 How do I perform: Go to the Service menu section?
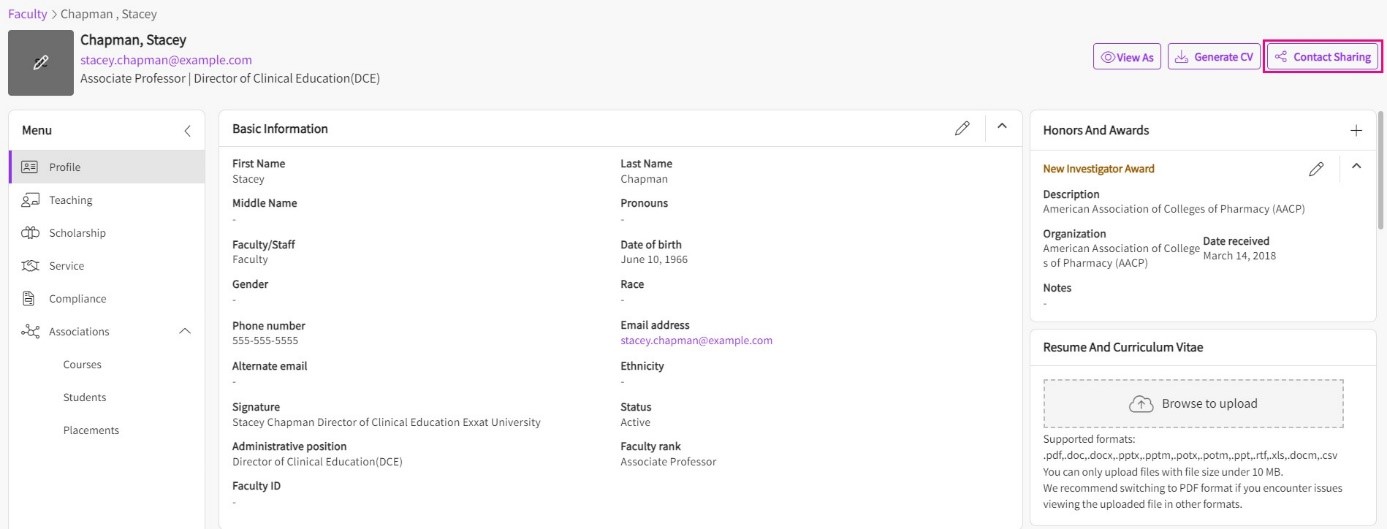(66, 266)
